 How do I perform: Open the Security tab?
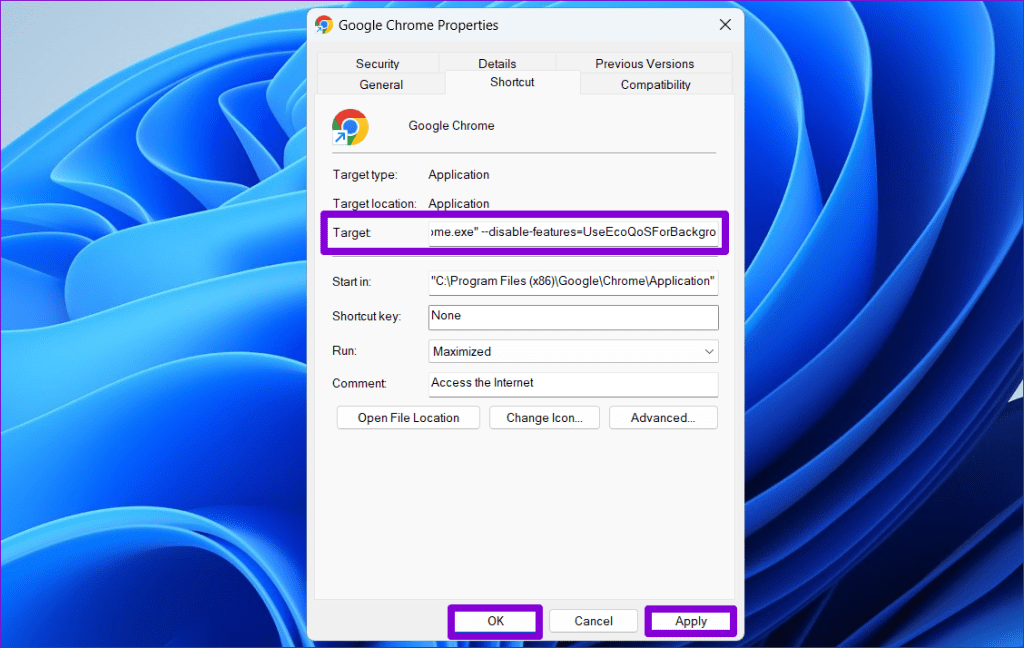point(378,63)
